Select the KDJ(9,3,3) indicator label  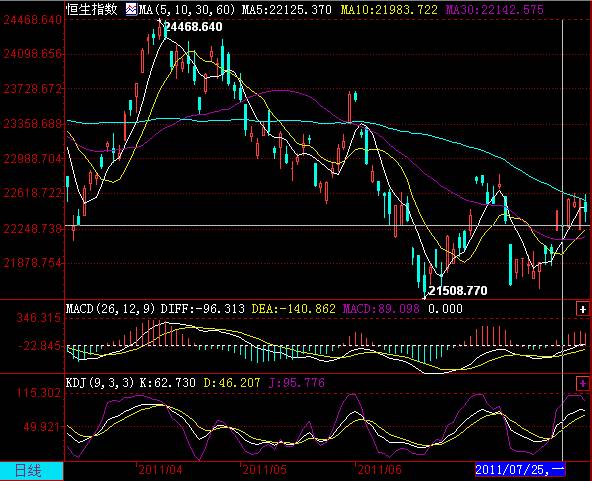(100, 383)
